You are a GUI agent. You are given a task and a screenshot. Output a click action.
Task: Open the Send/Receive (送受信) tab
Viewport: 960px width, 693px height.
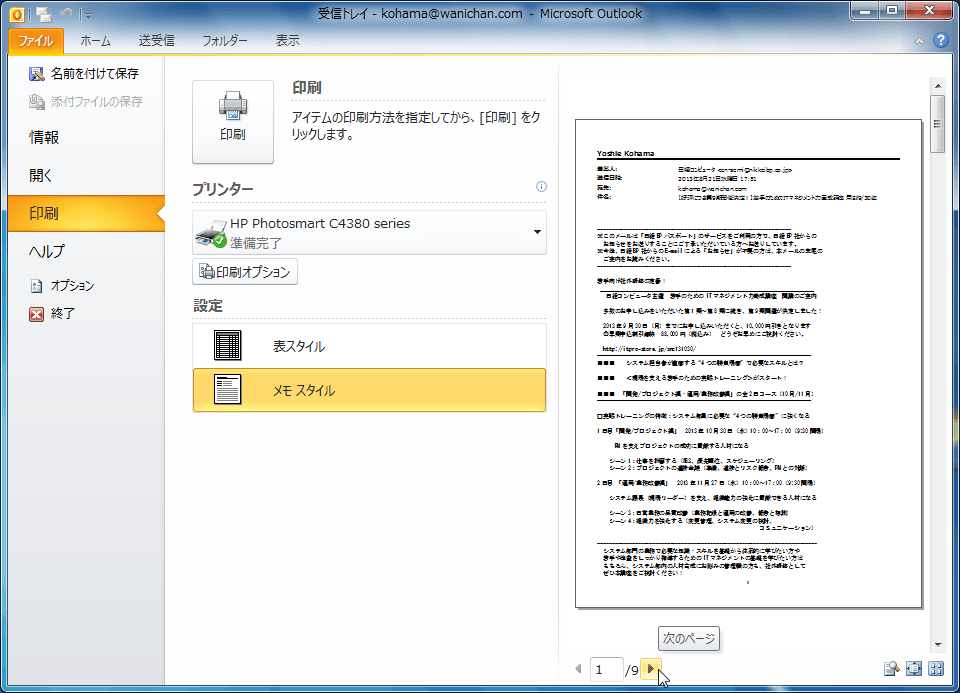point(157,41)
